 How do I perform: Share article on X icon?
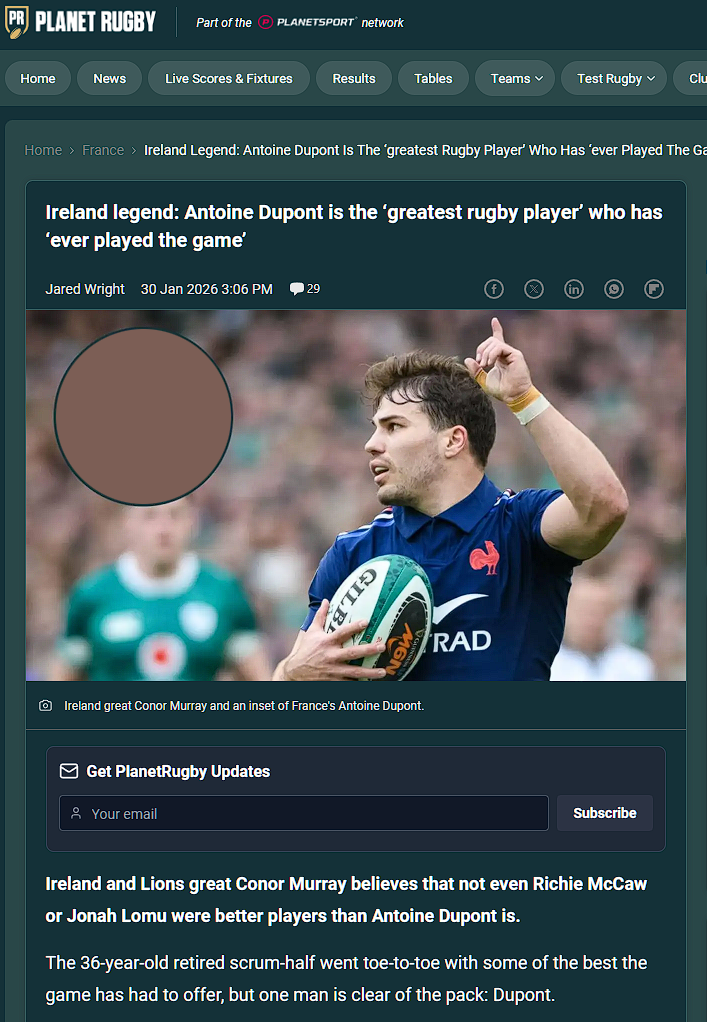coord(534,289)
